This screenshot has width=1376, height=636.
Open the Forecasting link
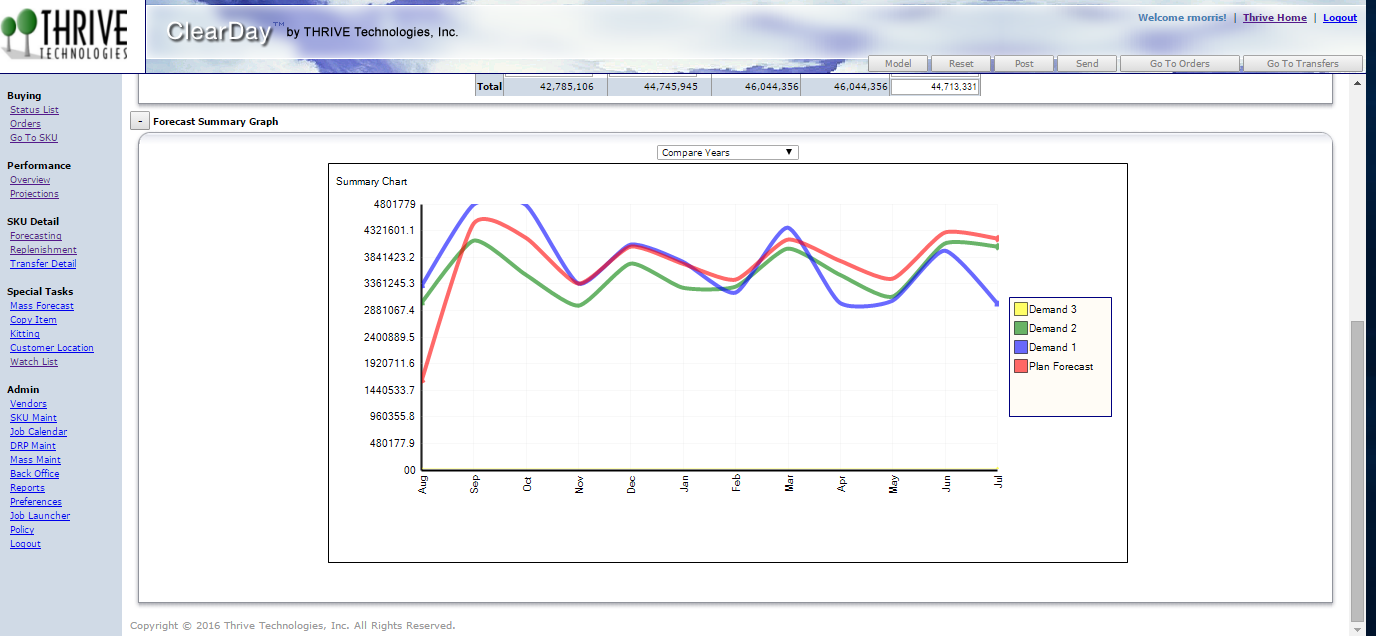36,236
